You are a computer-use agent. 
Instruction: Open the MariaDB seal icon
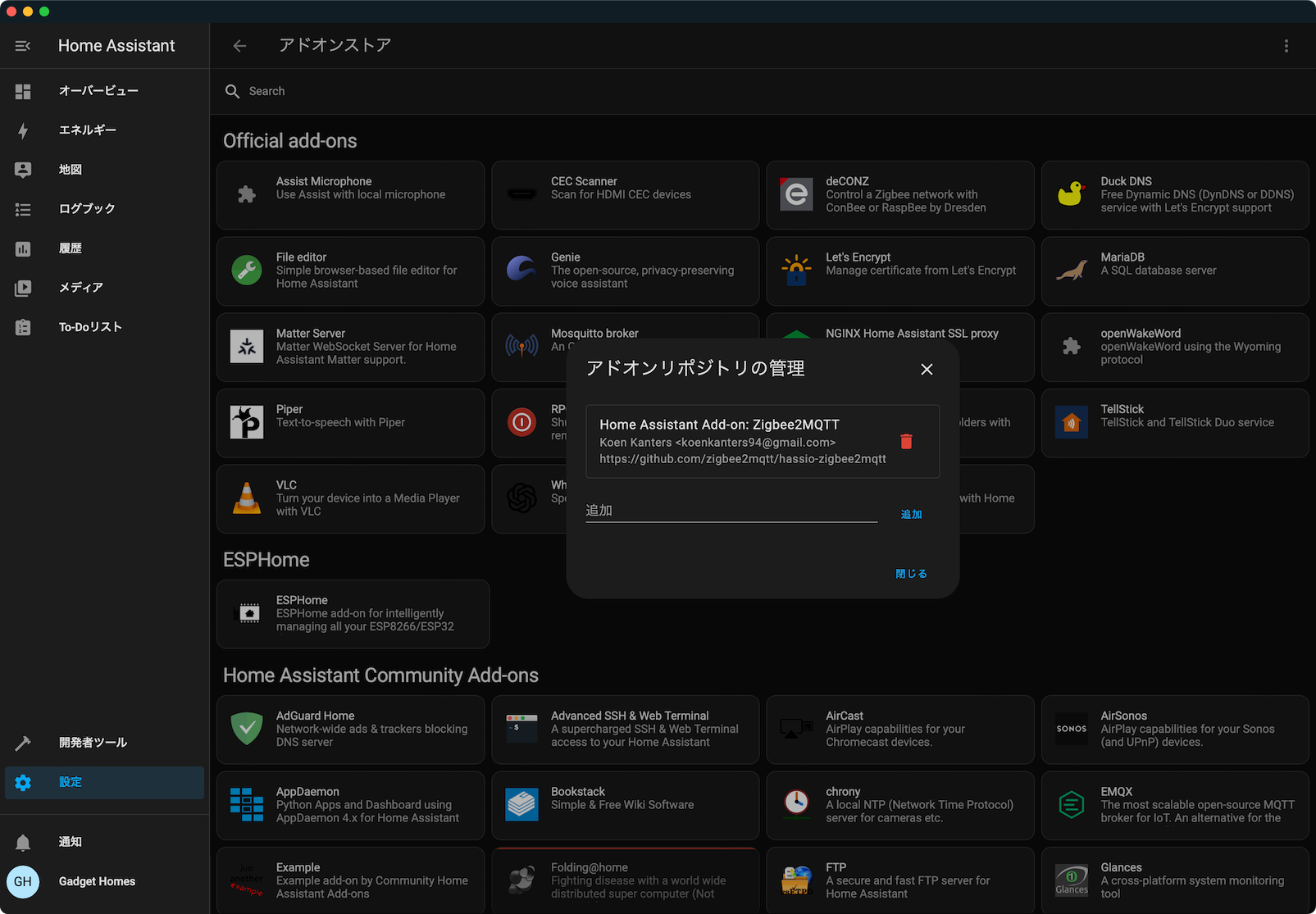pos(1071,271)
